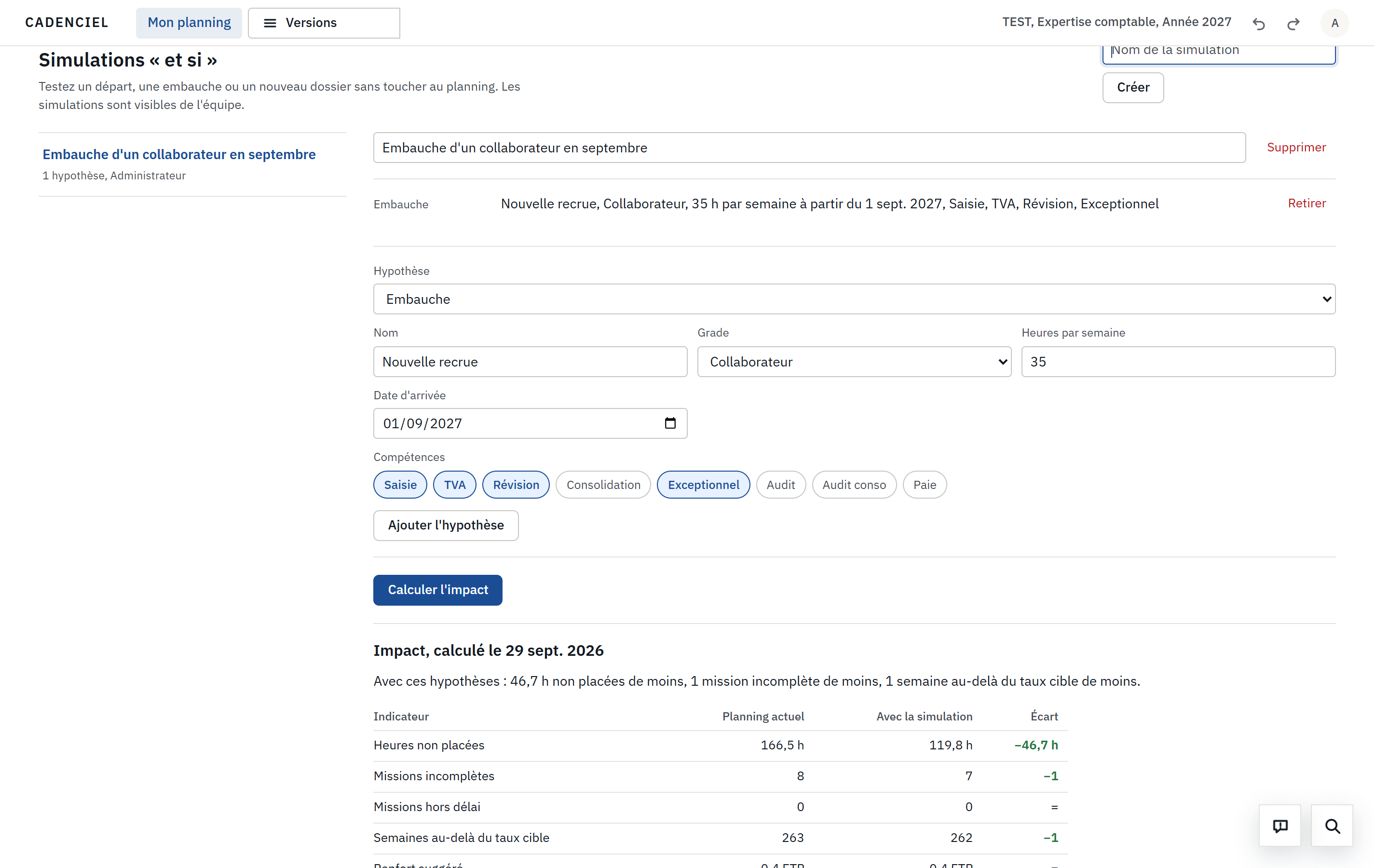Click the Nom field with 'Nouvelle recrue'
1389x868 pixels.
(x=531, y=362)
